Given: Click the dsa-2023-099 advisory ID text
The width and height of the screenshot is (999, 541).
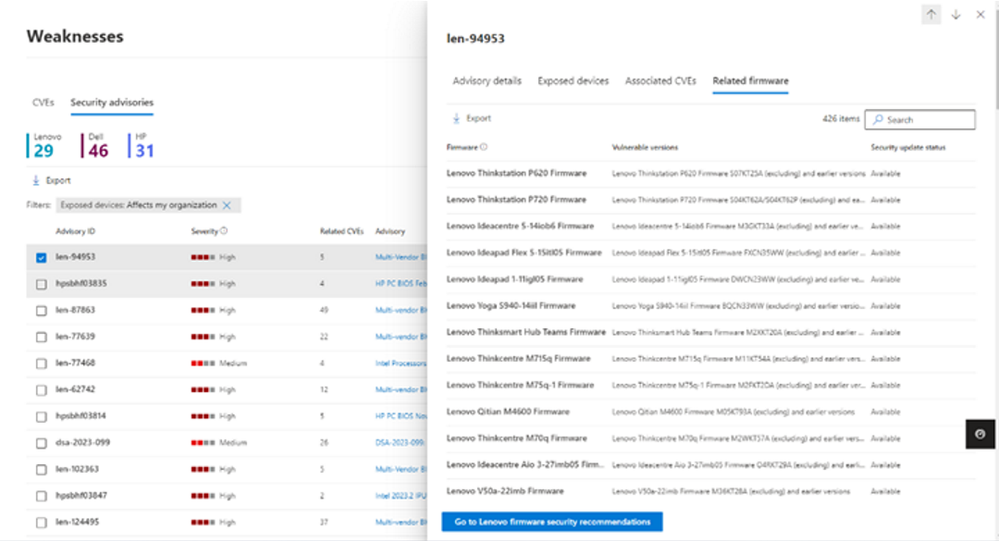Looking at the screenshot, I should (83, 442).
